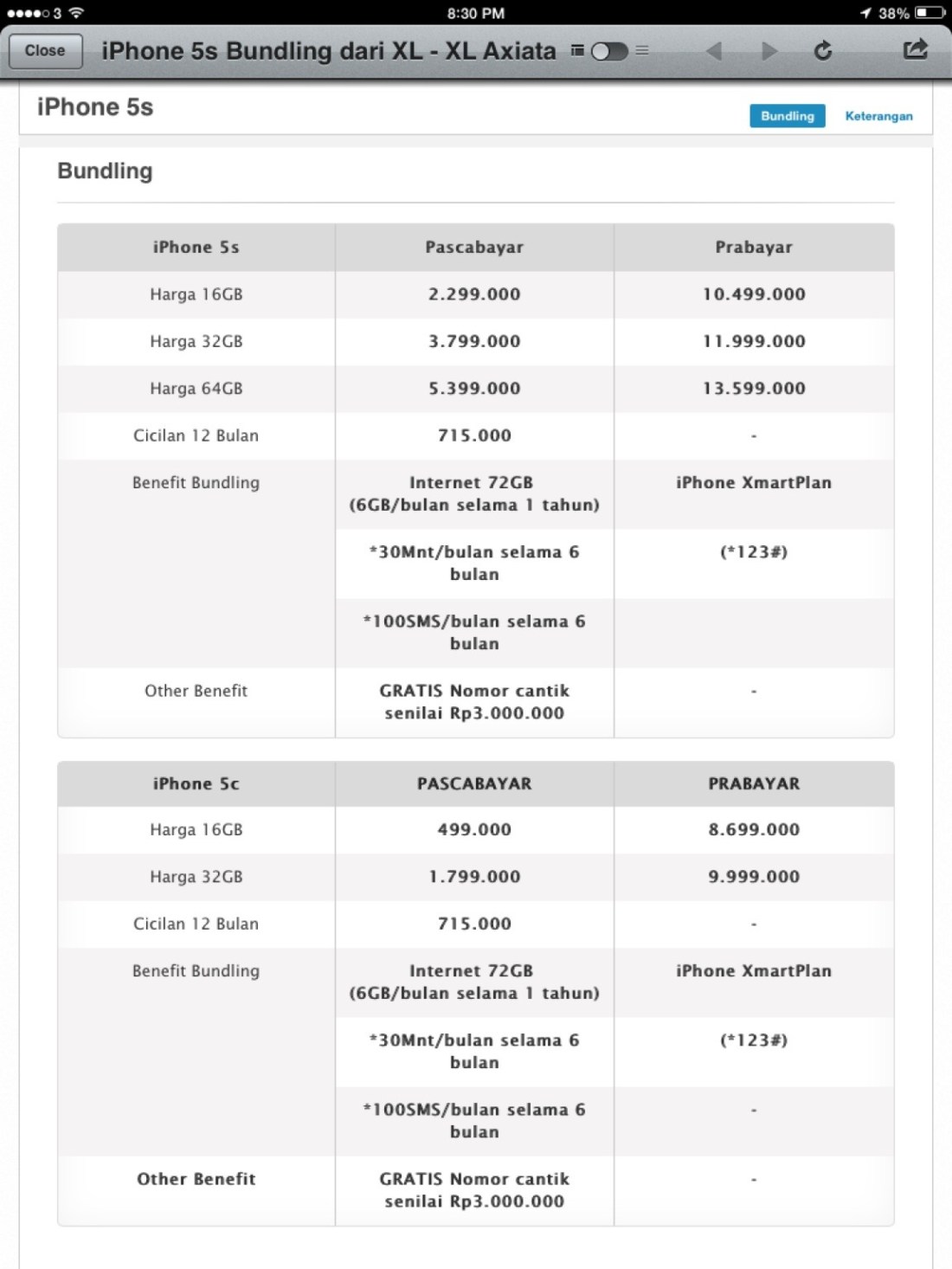This screenshot has height=1269, width=952.
Task: Switch to the Bundling tab
Action: (x=787, y=116)
